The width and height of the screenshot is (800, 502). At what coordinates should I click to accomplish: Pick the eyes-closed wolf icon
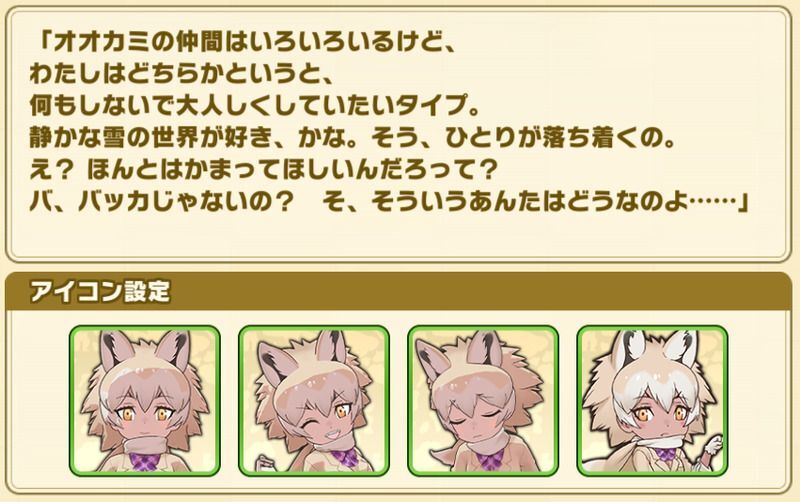[483, 401]
